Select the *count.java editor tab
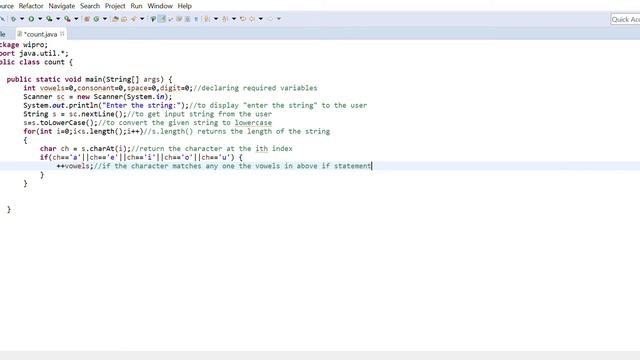Viewport: 640px width, 360px height. 40,34
